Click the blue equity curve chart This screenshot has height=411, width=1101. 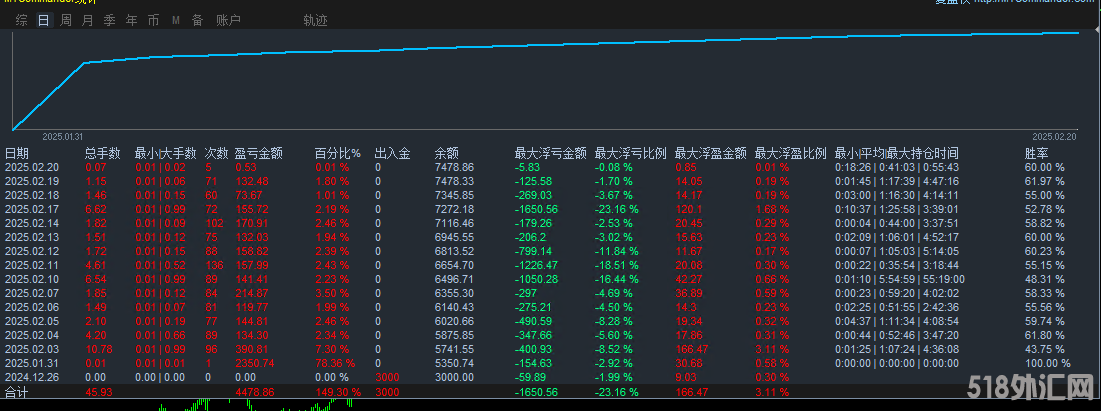545,80
